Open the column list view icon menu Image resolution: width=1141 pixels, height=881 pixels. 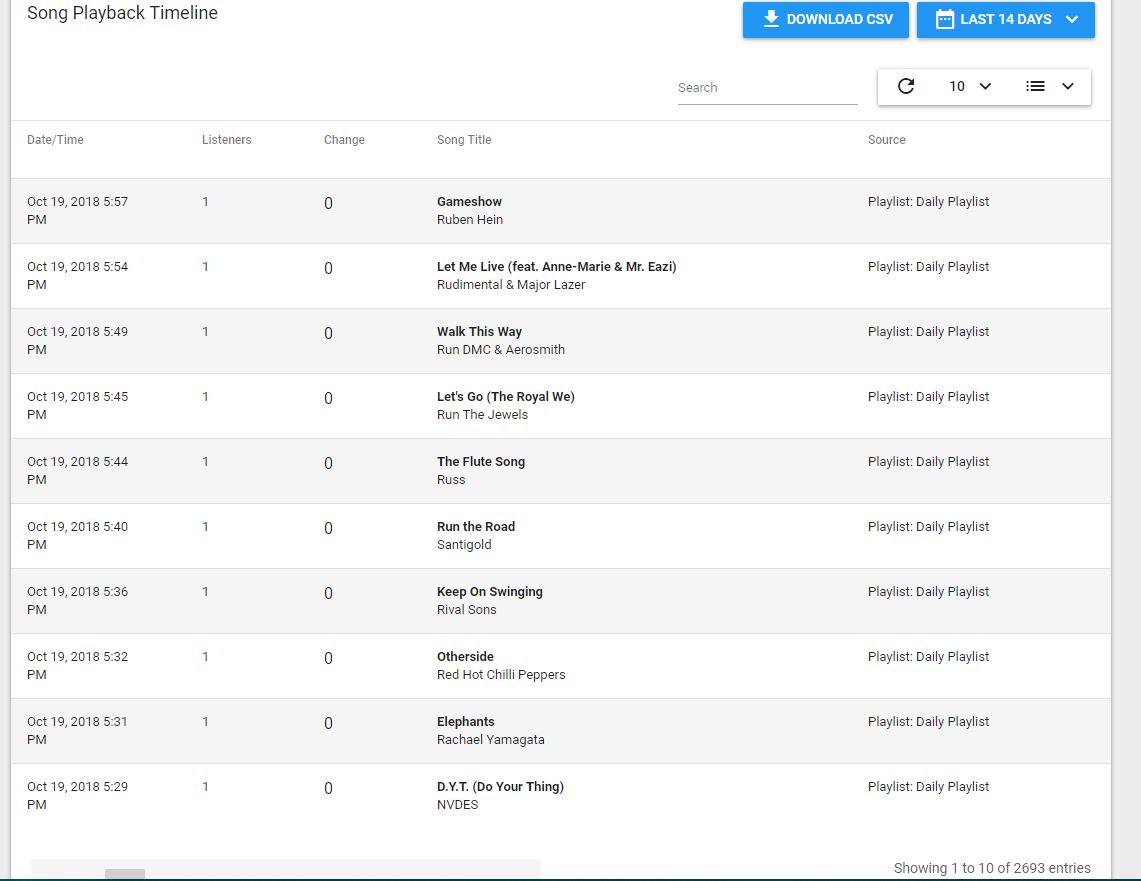tap(1035, 87)
